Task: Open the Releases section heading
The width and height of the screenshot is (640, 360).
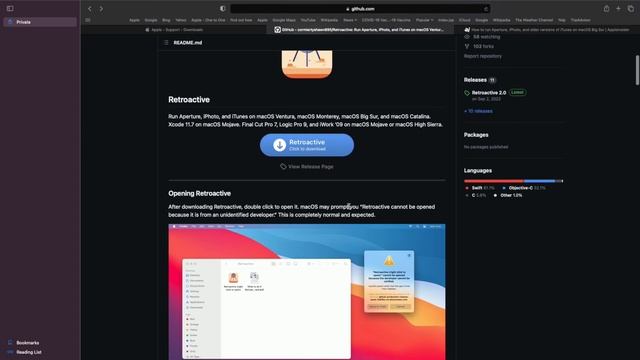Action: pos(475,80)
